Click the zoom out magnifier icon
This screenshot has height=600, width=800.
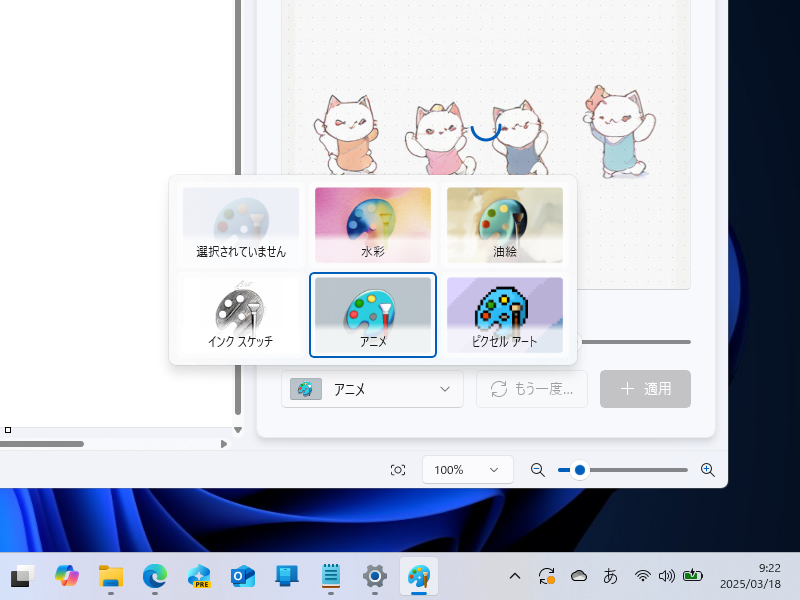click(537, 469)
